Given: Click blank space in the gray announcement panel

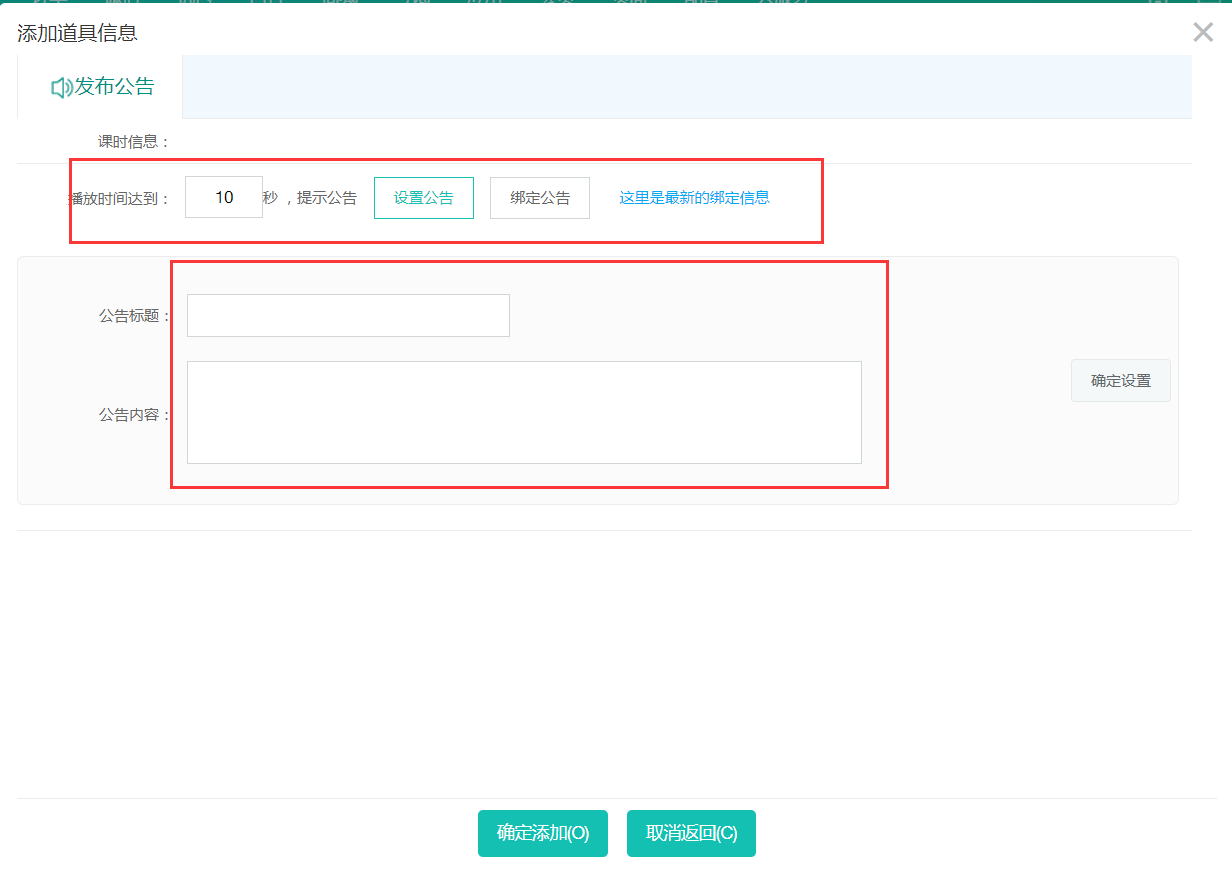Looking at the screenshot, I should click(980, 450).
